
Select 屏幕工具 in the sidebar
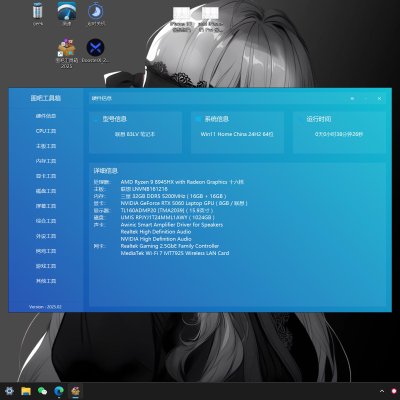46,206
